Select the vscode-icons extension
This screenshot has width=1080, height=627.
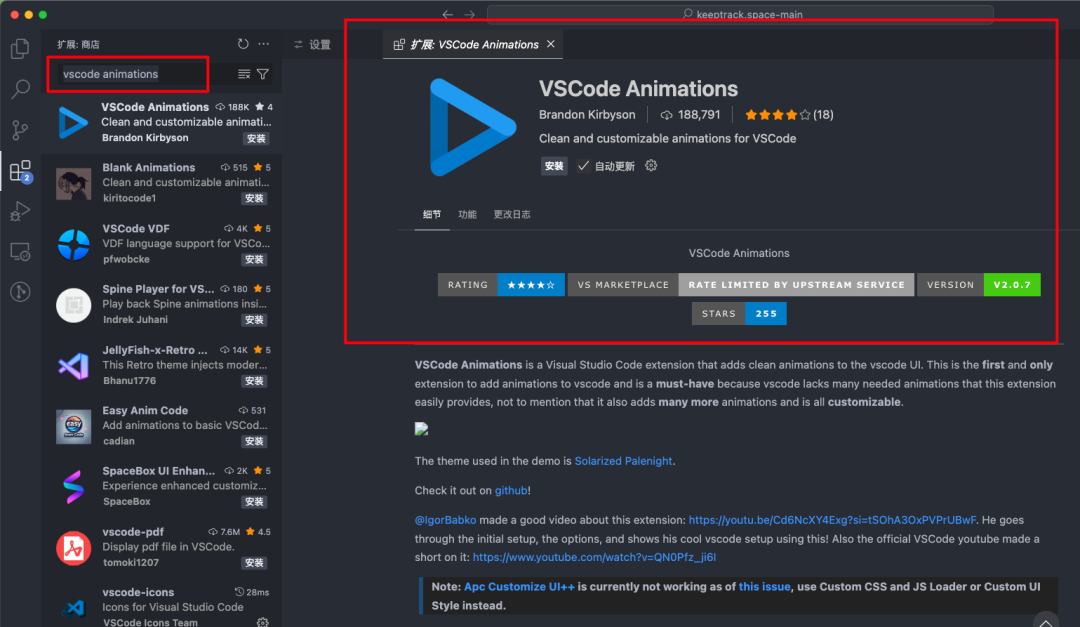[x=162, y=605]
